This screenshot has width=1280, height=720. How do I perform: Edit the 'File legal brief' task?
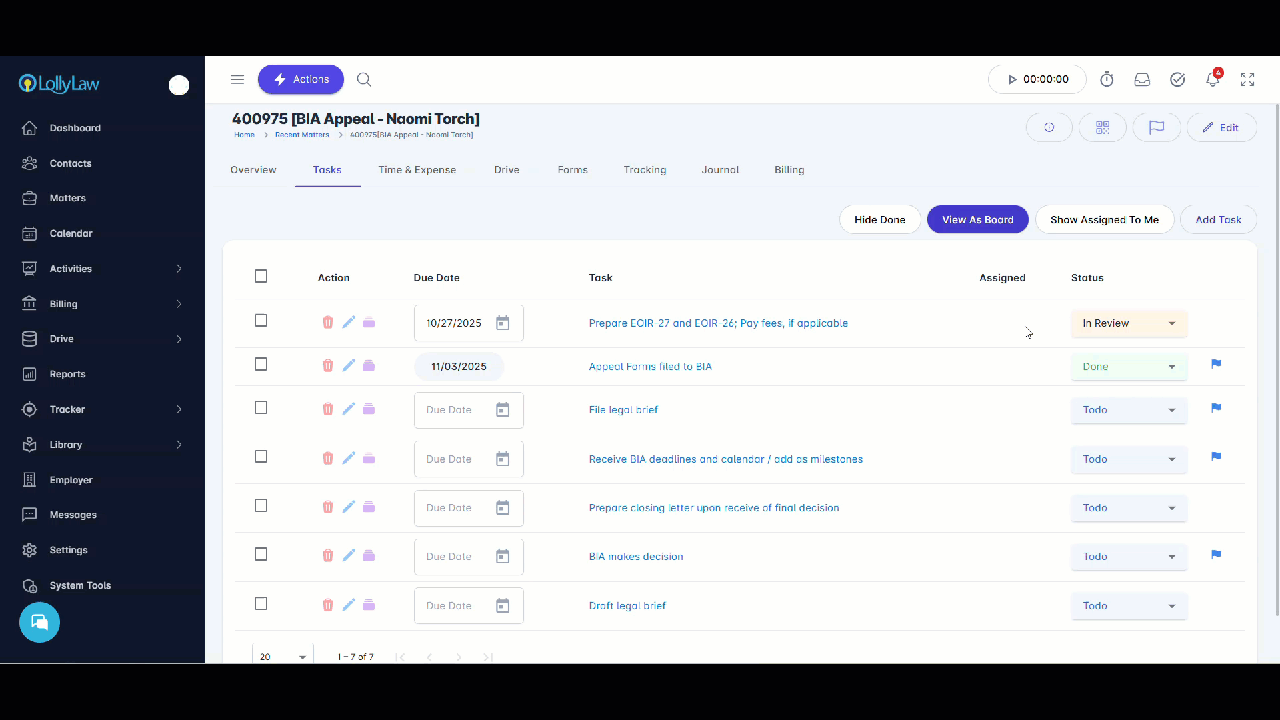tap(349, 409)
